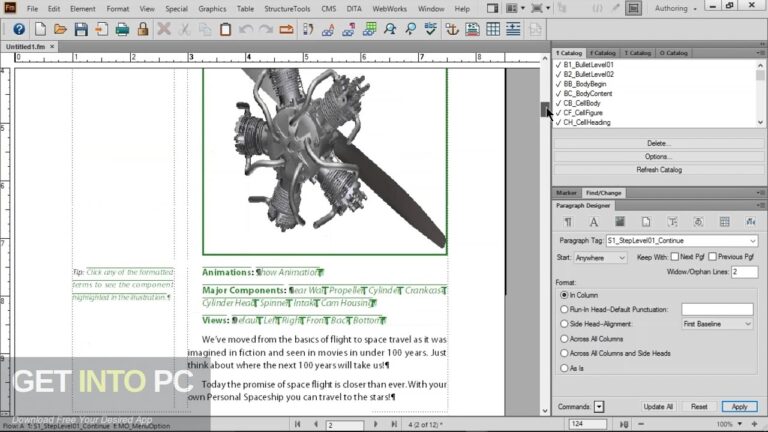Click the catalog list vertical scrollbar thumb

click(x=760, y=75)
